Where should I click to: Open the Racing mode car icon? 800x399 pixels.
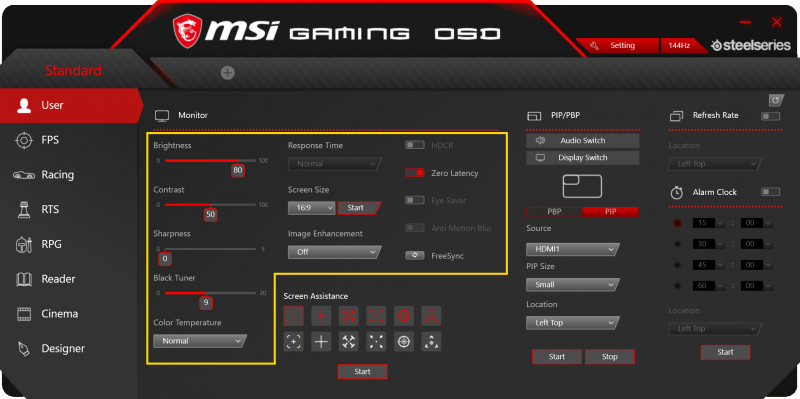pyautogui.click(x=24, y=175)
